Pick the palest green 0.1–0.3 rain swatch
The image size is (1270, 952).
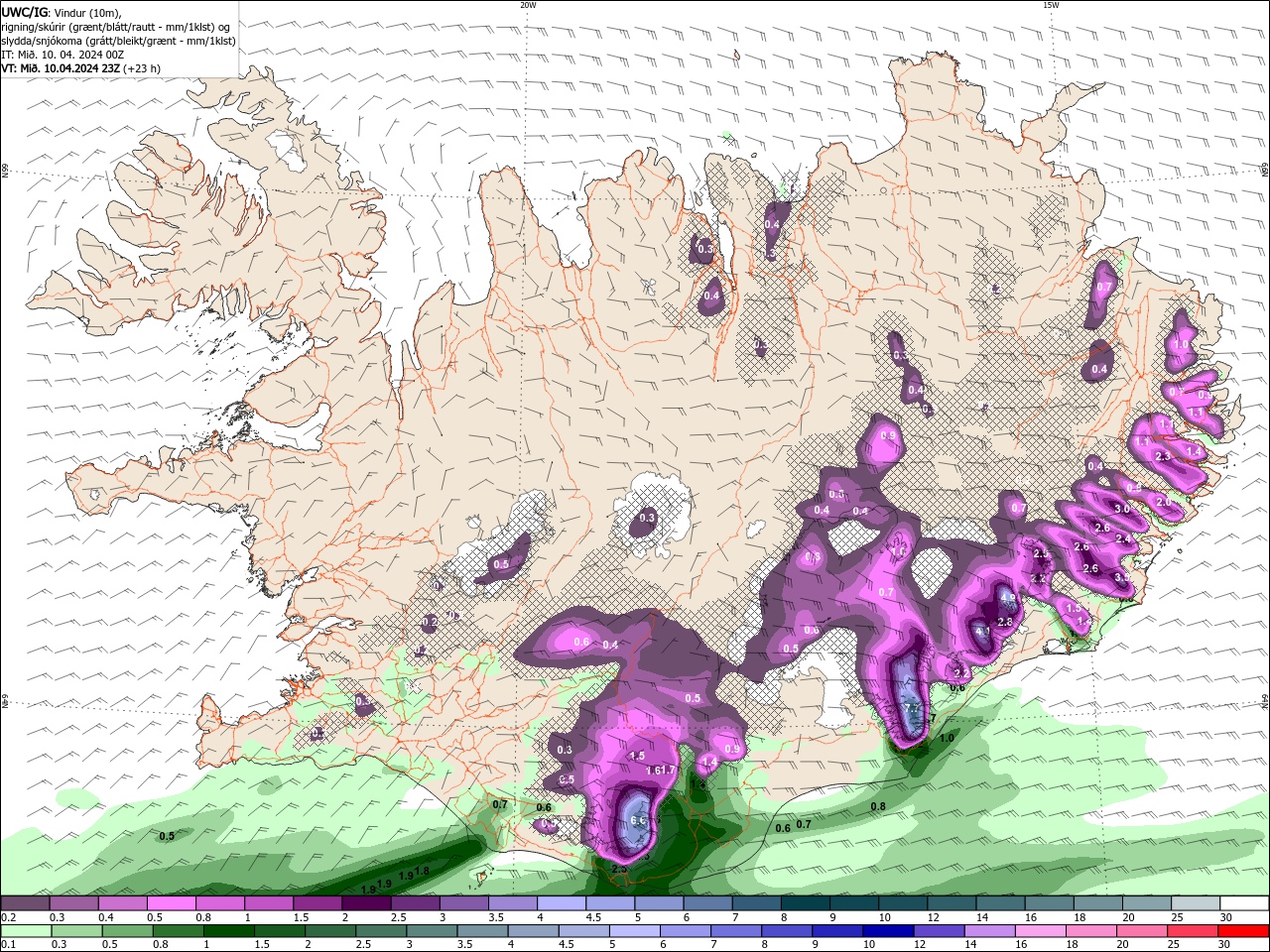point(26,931)
